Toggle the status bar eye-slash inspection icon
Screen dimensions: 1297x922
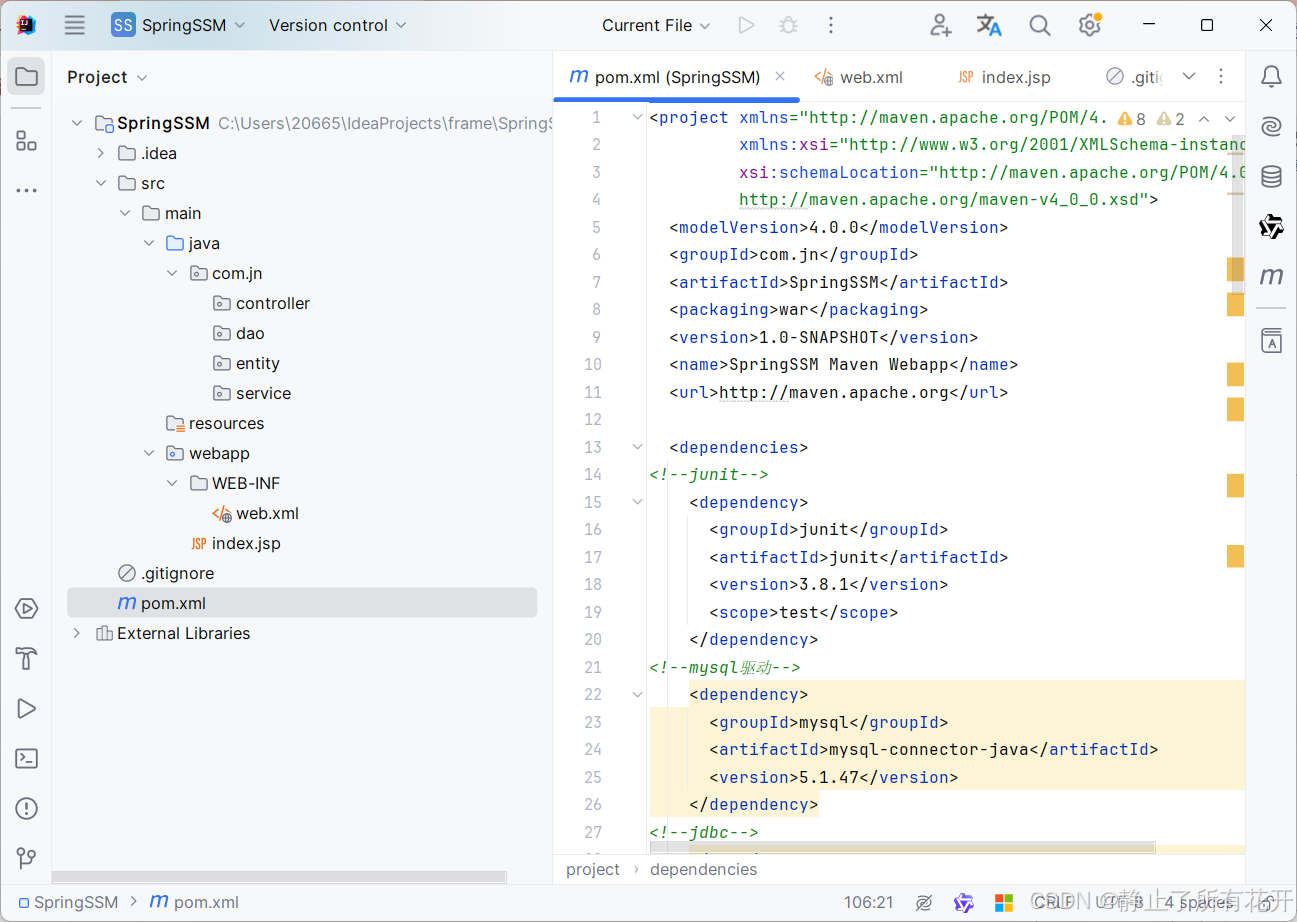click(x=924, y=902)
